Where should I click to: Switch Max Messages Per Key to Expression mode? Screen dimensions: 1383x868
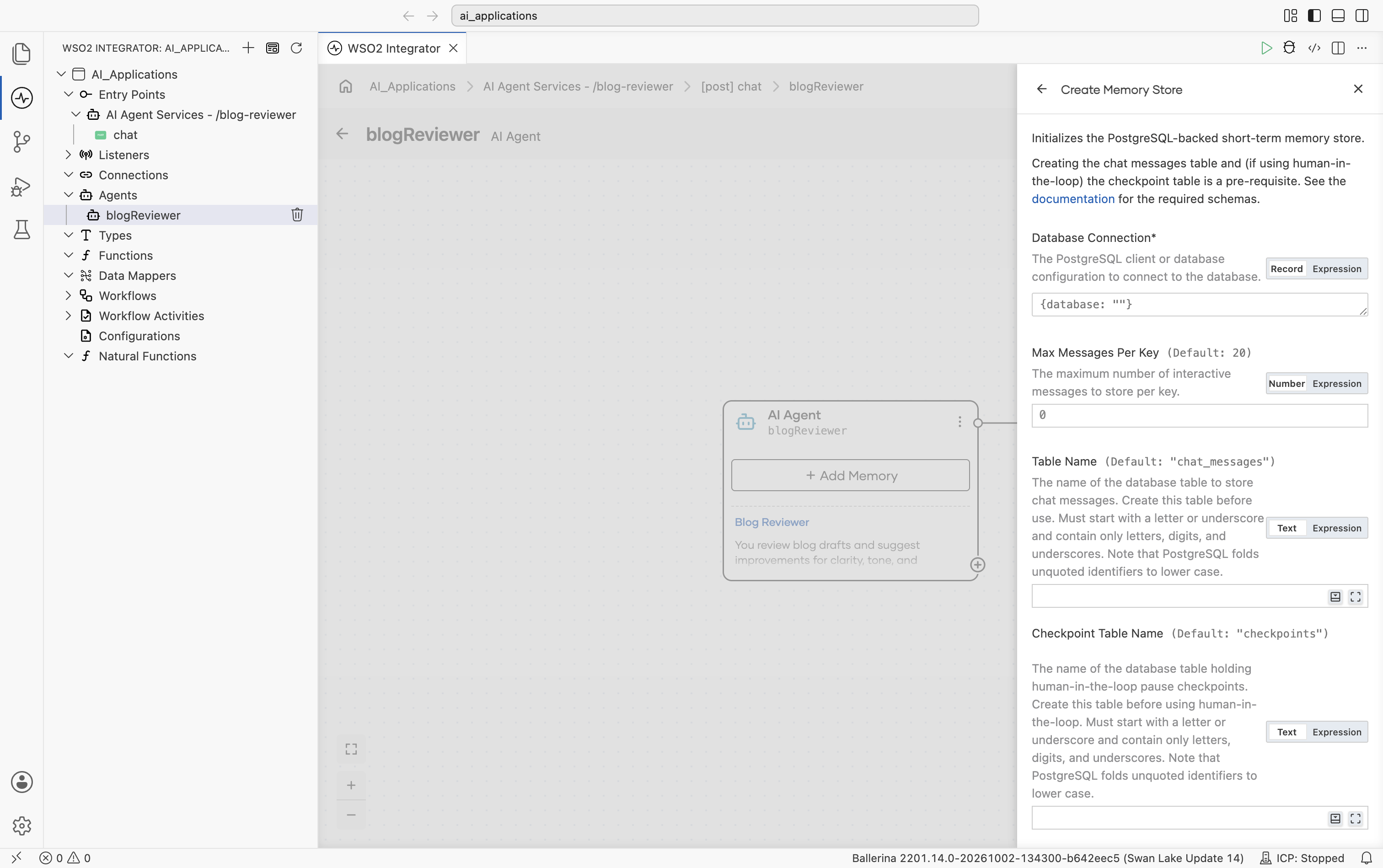click(1336, 384)
